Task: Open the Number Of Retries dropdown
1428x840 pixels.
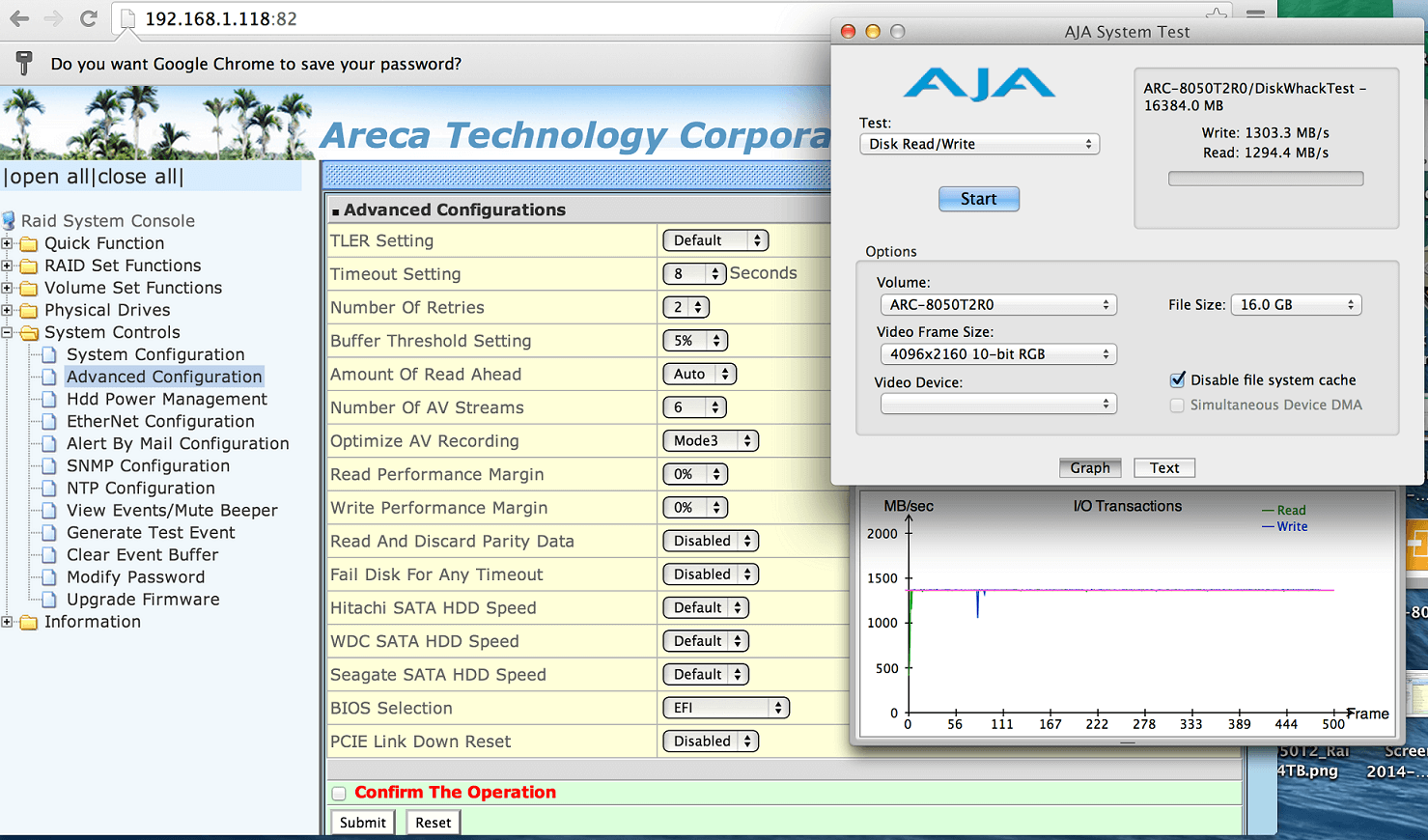Action: 686,307
